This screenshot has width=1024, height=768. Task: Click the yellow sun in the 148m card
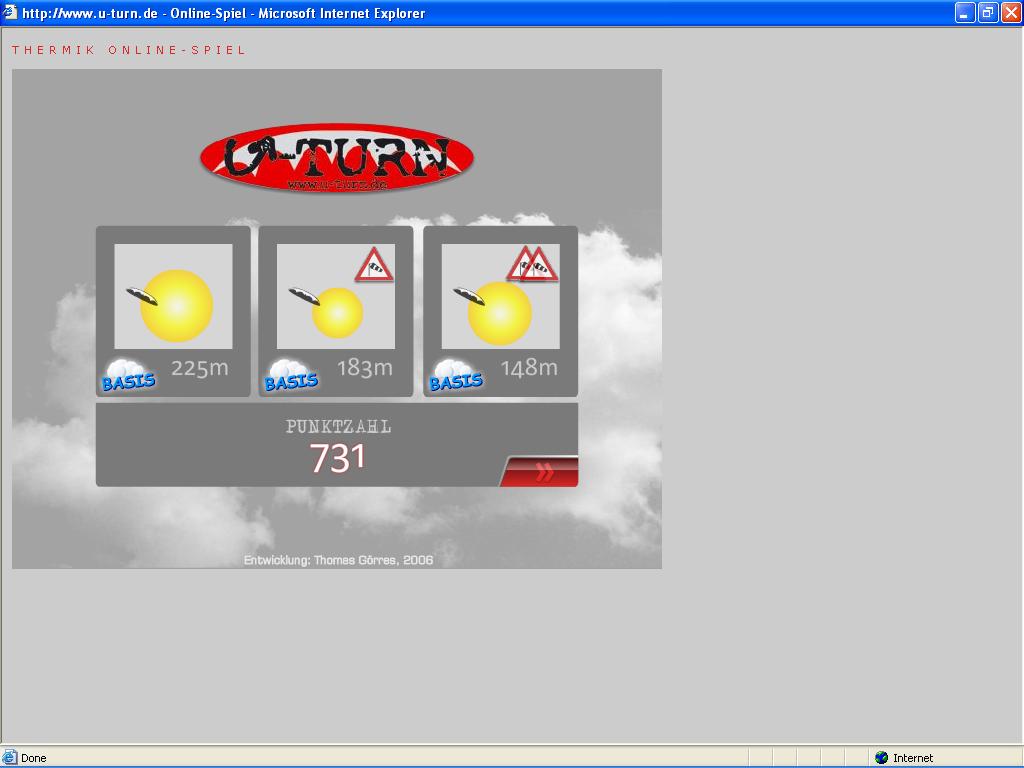click(x=500, y=313)
